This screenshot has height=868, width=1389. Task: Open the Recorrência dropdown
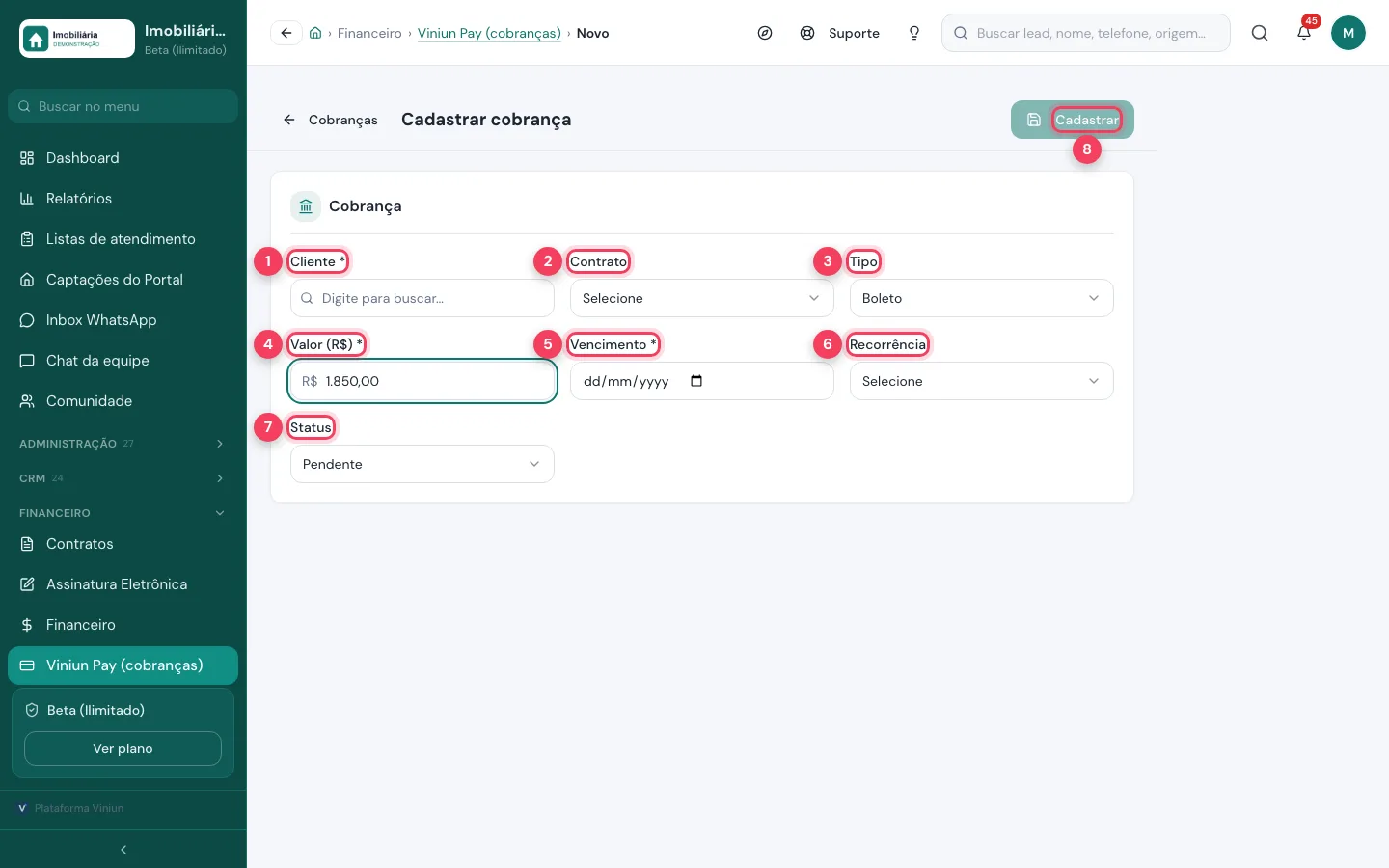coord(981,381)
